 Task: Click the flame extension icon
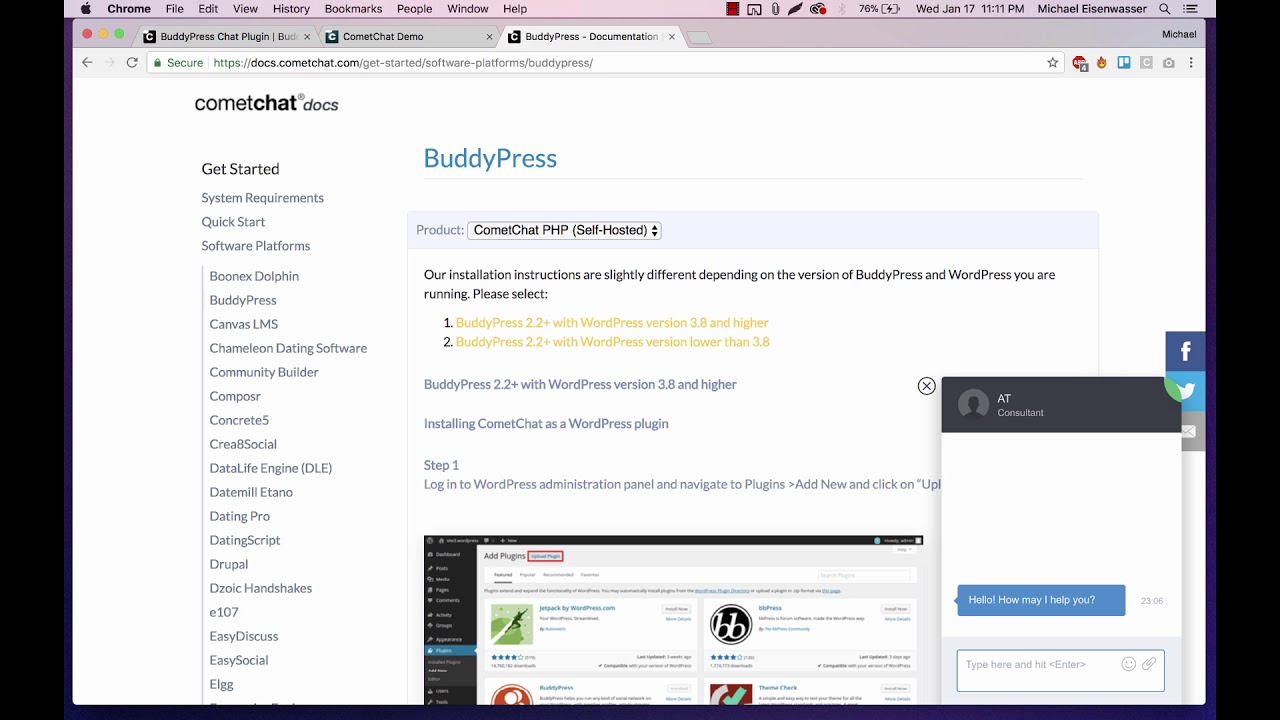(1102, 62)
